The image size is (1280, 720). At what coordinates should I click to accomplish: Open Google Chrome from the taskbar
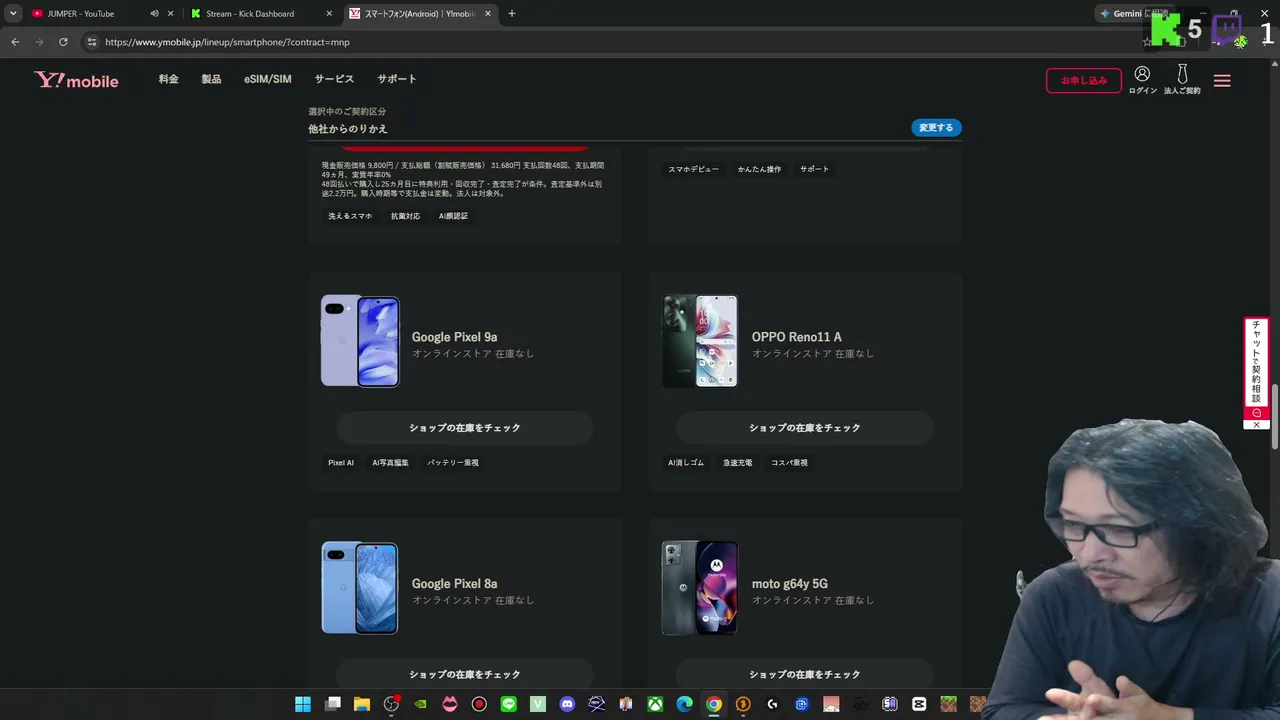click(x=713, y=704)
